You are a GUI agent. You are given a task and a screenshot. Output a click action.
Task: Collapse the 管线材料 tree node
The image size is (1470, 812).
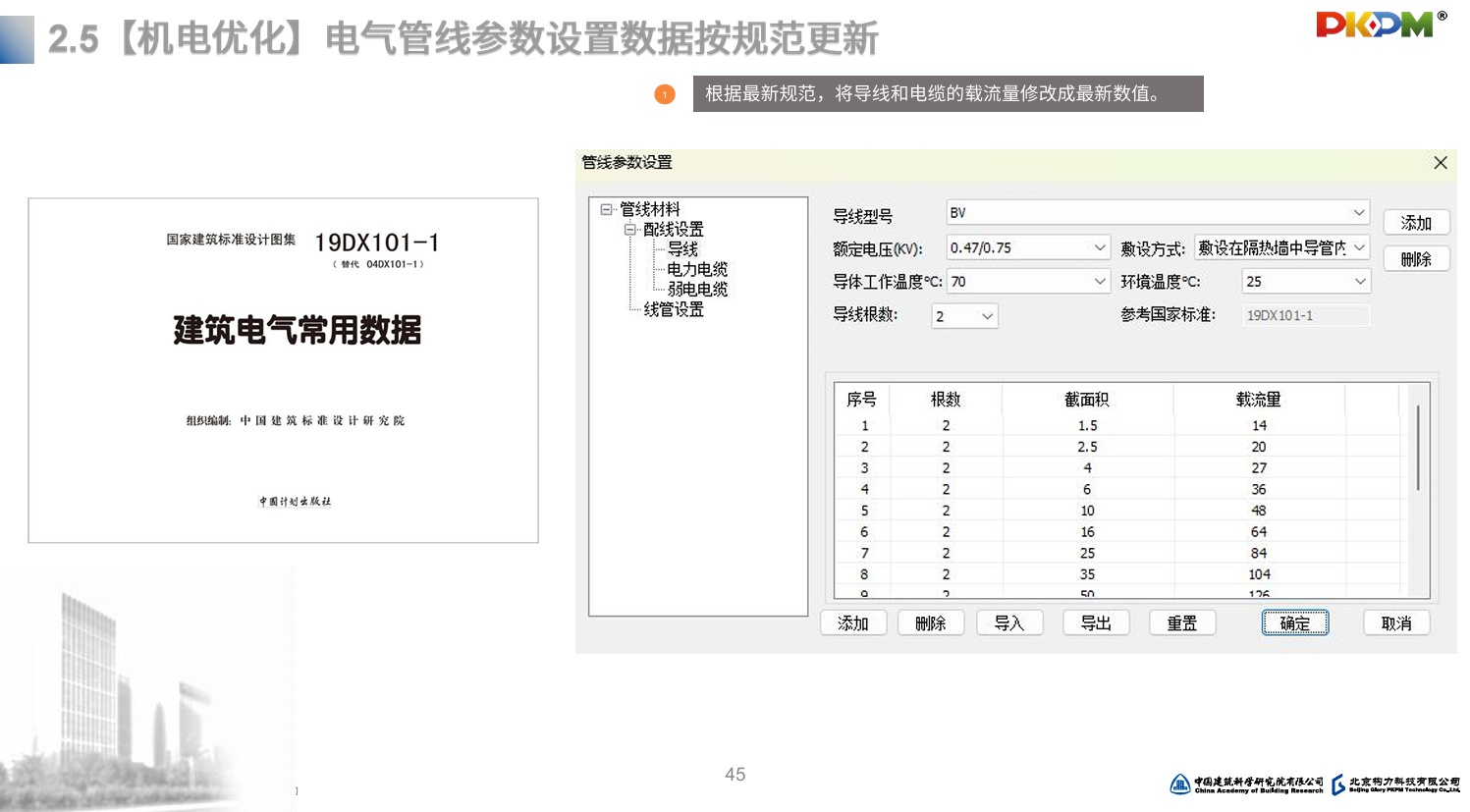point(606,209)
